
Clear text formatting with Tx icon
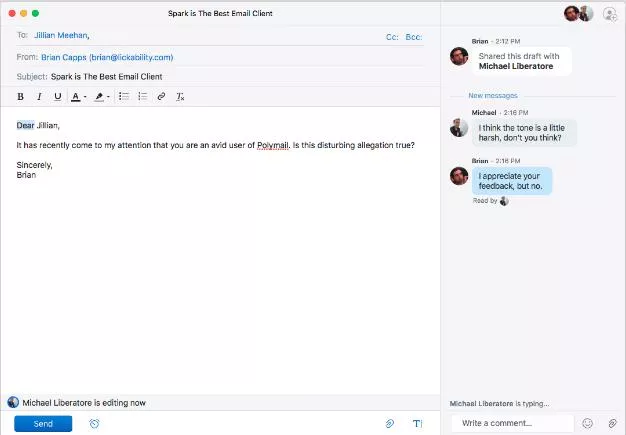[180, 97]
